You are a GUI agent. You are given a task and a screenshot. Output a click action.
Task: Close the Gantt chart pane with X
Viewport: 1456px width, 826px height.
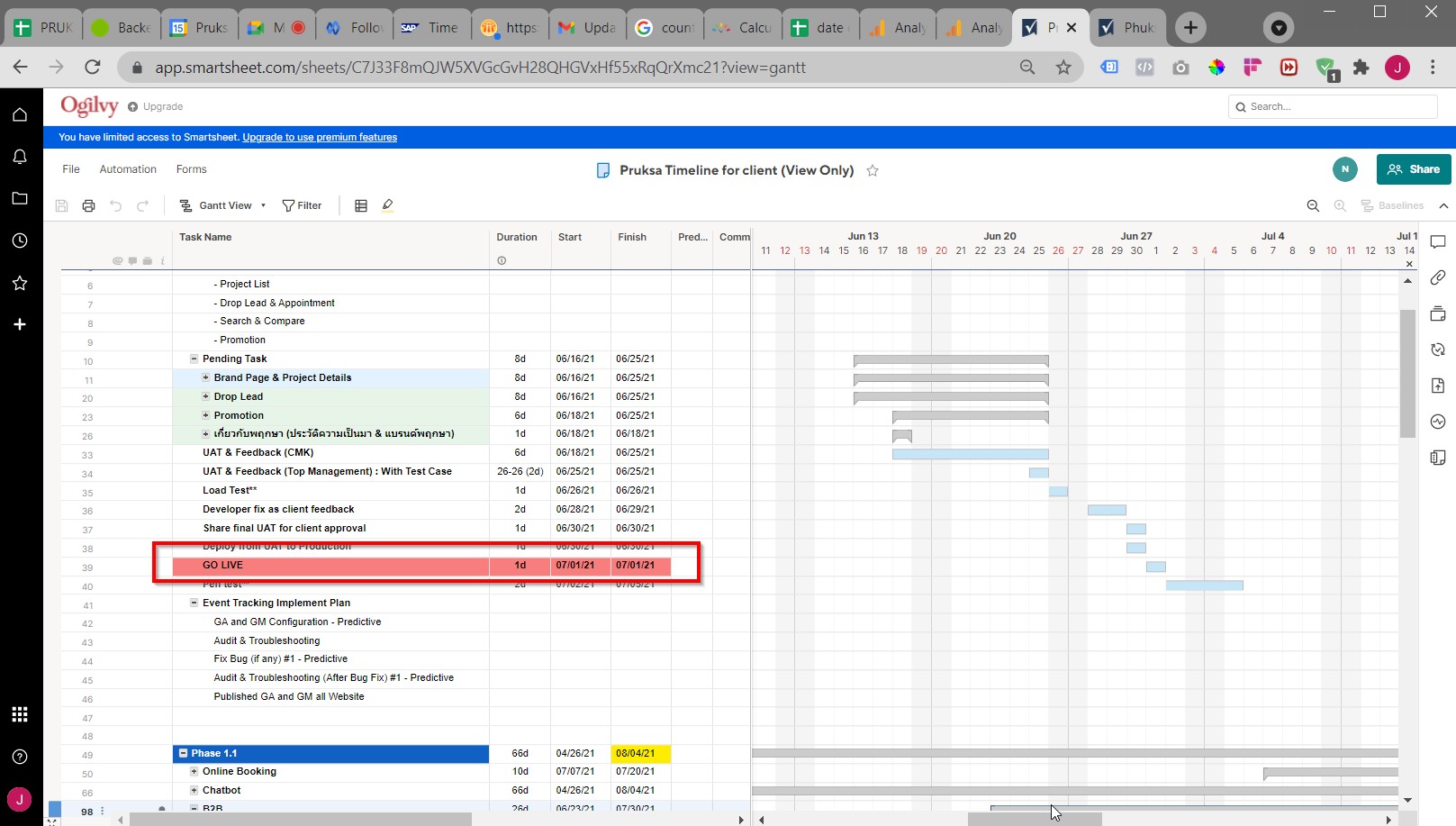(x=1409, y=264)
